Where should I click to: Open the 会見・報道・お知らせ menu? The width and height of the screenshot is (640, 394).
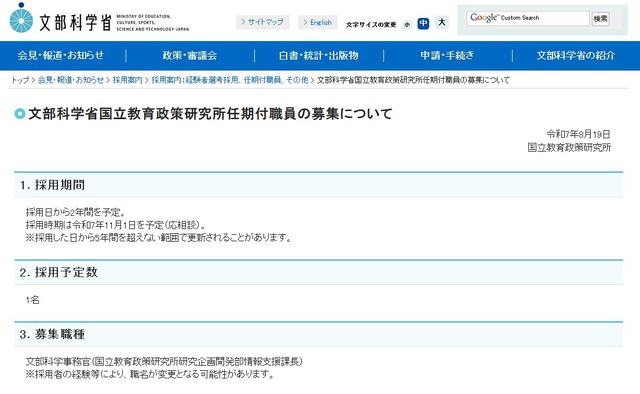pos(61,56)
